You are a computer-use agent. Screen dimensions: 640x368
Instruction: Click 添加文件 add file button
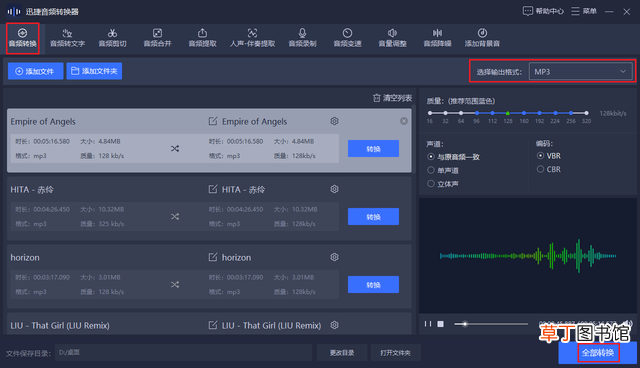coord(36,71)
